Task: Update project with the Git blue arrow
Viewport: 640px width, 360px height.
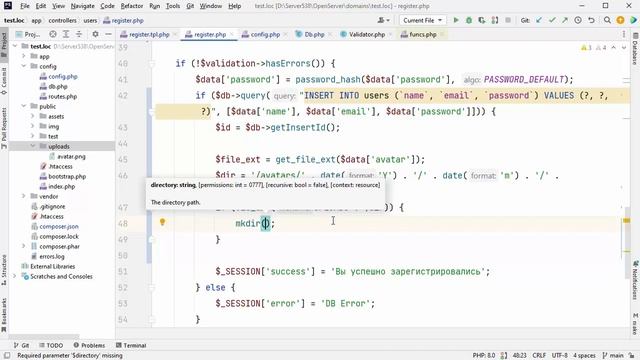Action: pos(539,20)
